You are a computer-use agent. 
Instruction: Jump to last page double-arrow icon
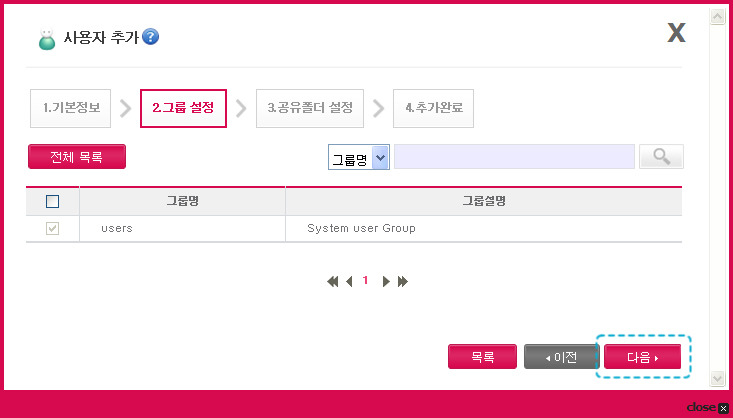[x=402, y=281]
